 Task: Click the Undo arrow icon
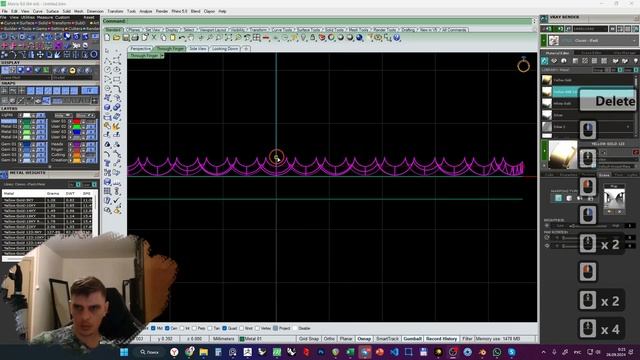coord(182,38)
